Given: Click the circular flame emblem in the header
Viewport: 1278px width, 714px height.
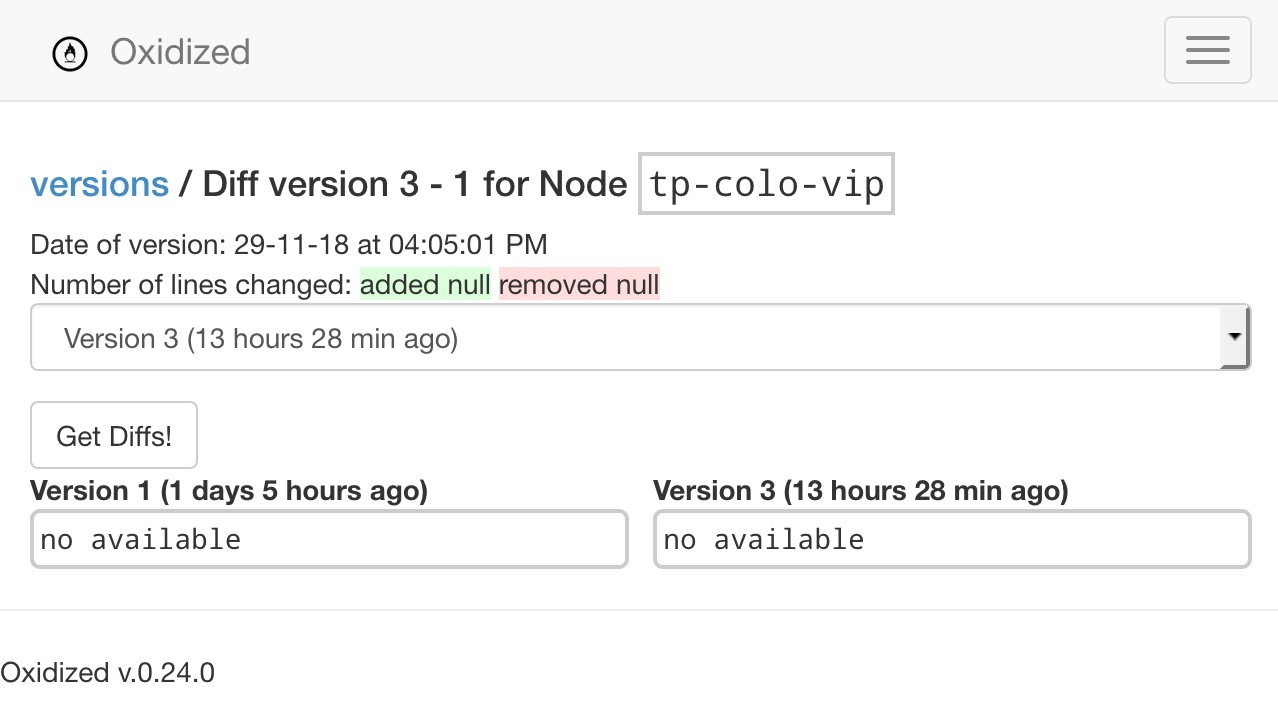Looking at the screenshot, I should [x=70, y=53].
